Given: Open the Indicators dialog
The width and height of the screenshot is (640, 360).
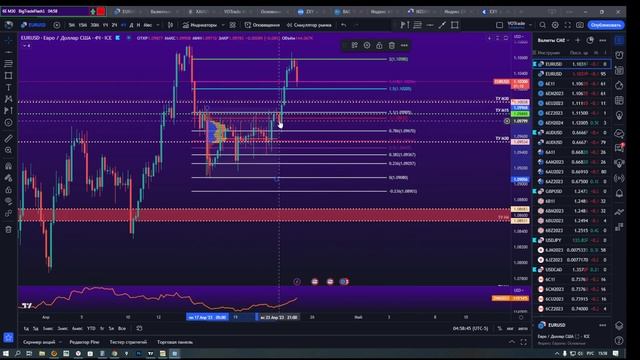Looking at the screenshot, I should click(200, 25).
